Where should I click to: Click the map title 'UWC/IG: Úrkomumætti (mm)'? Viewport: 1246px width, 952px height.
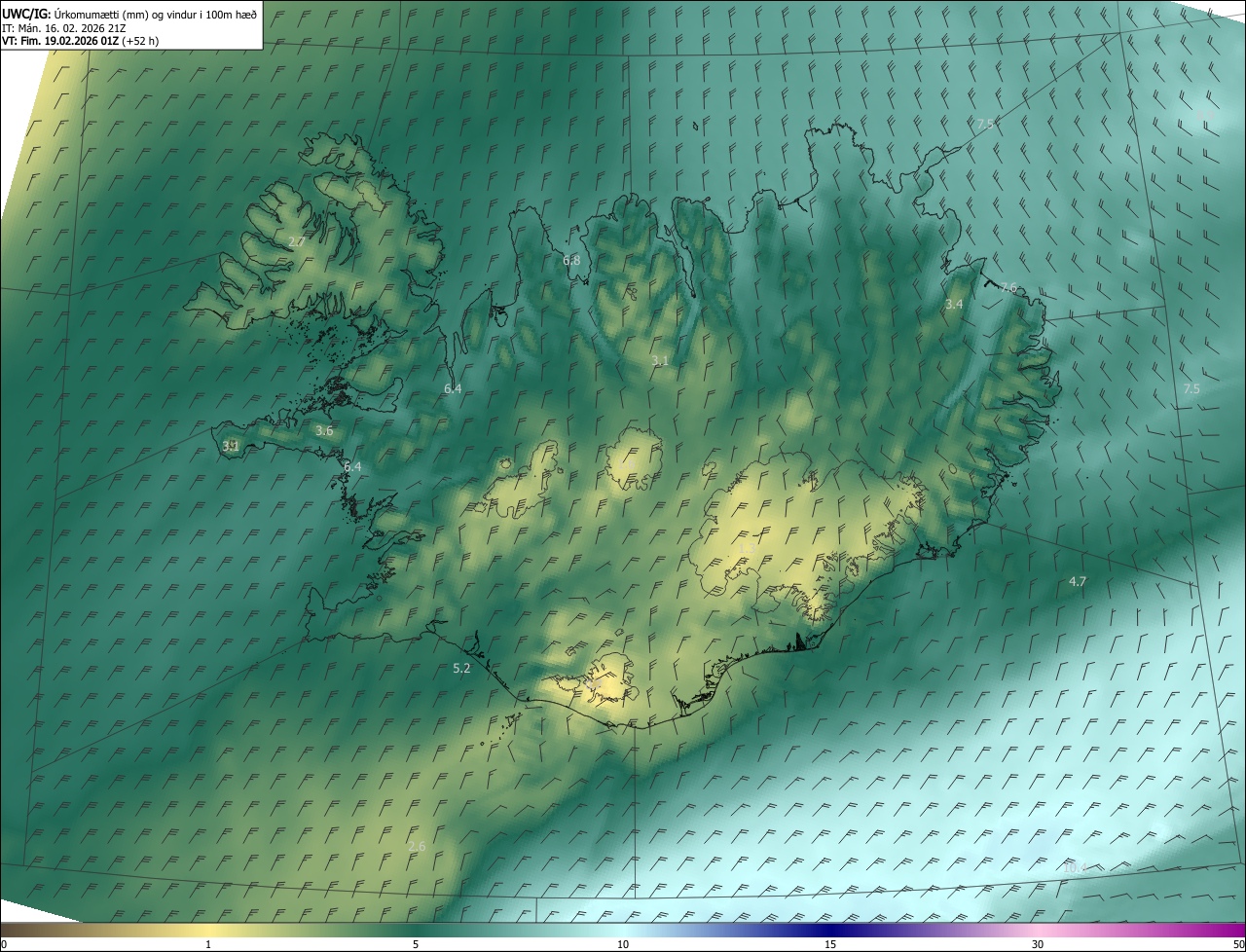click(74, 14)
